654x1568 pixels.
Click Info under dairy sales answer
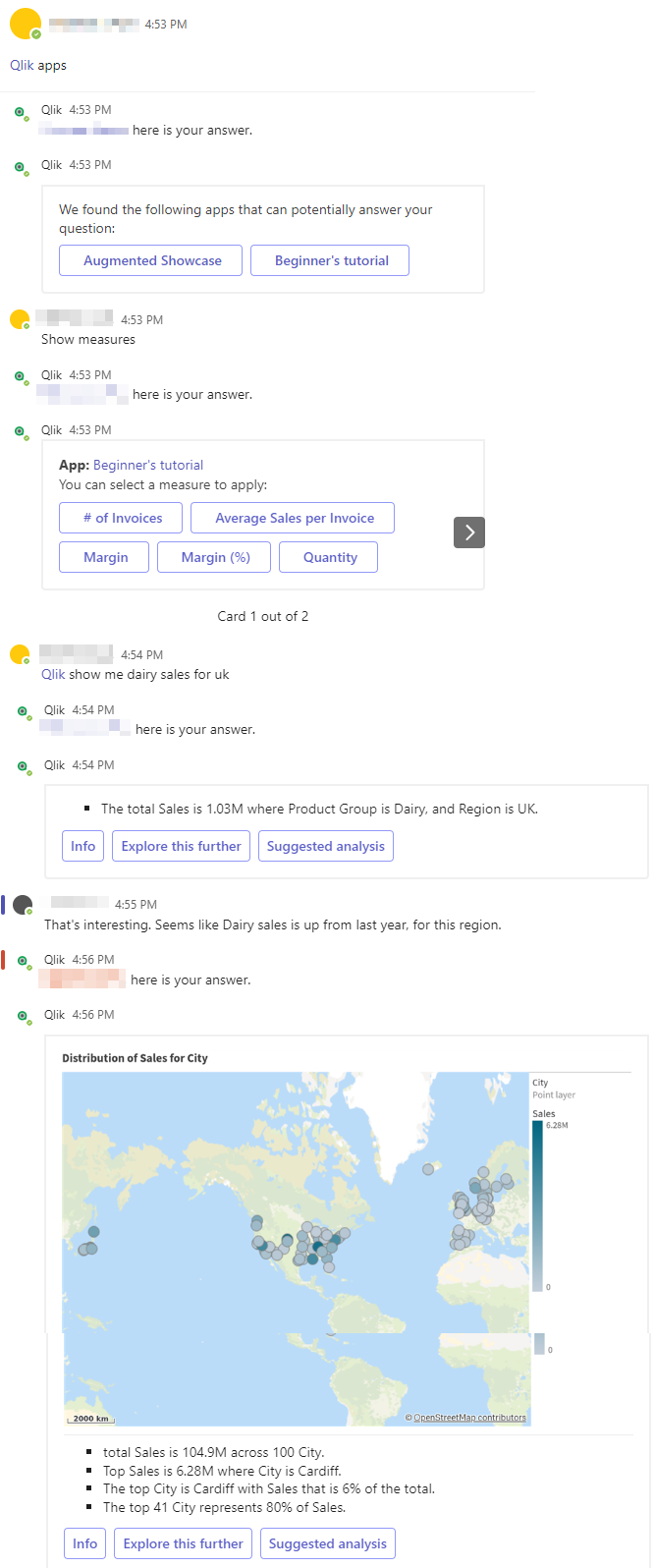83,846
